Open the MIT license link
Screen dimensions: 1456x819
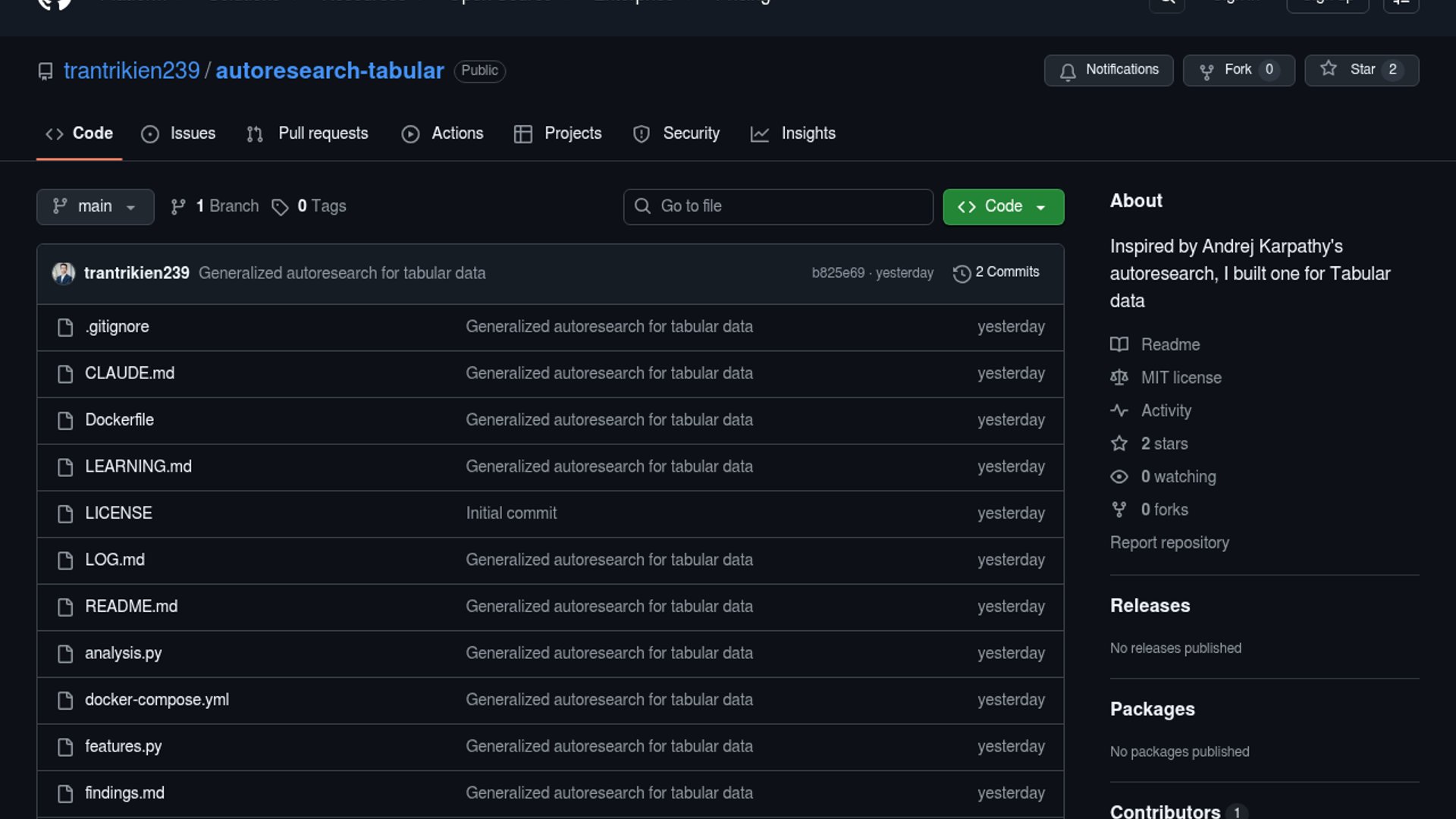pos(1181,378)
